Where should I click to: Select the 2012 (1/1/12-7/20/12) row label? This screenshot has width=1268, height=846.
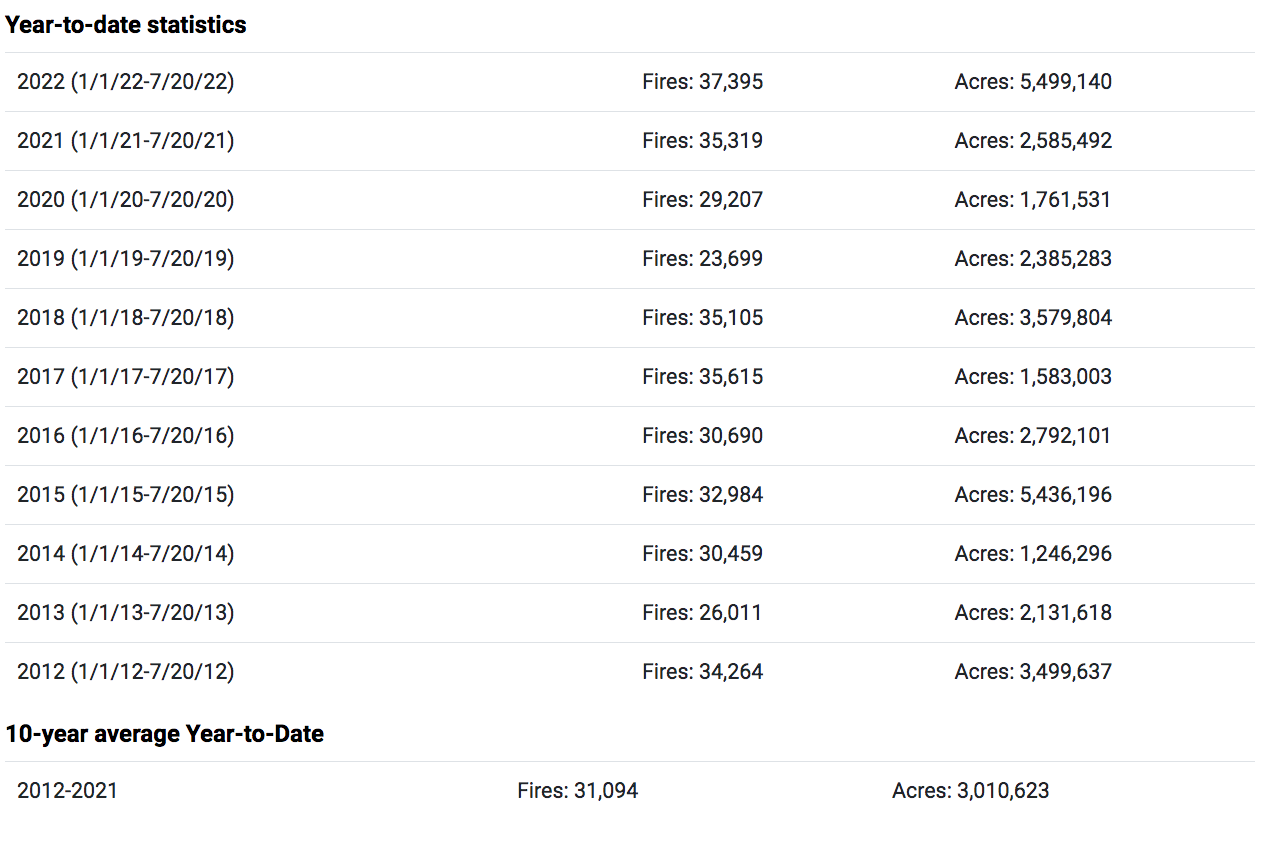(126, 672)
